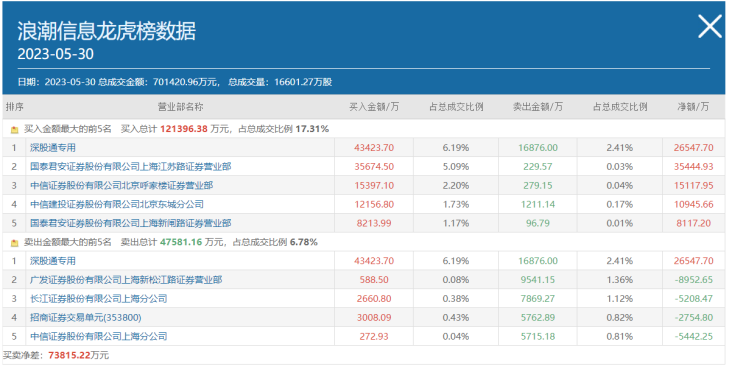Select buy amount 588.50
The height and width of the screenshot is (368, 729).
tap(374, 280)
